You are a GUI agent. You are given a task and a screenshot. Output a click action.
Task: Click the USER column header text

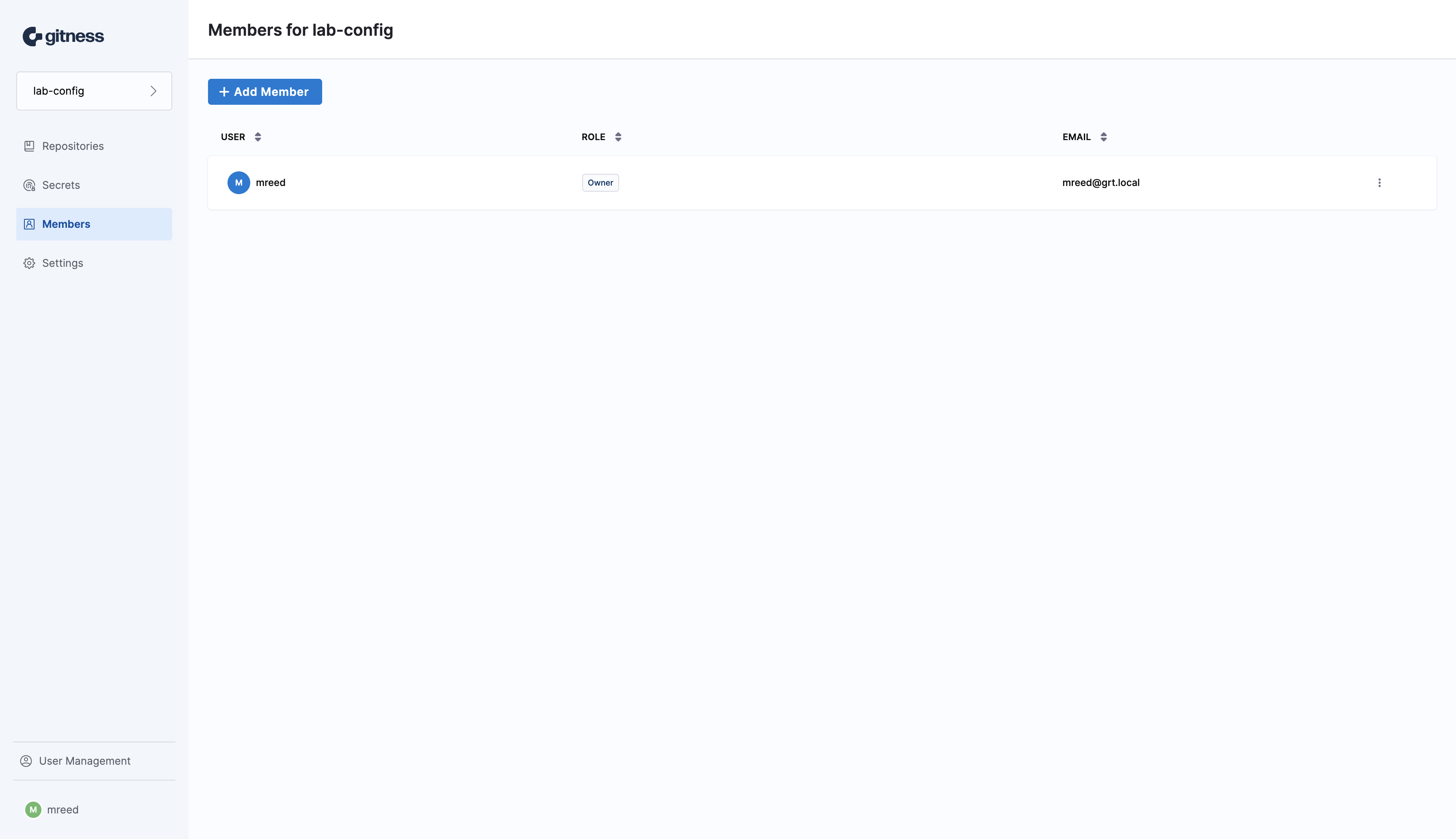pyautogui.click(x=233, y=137)
